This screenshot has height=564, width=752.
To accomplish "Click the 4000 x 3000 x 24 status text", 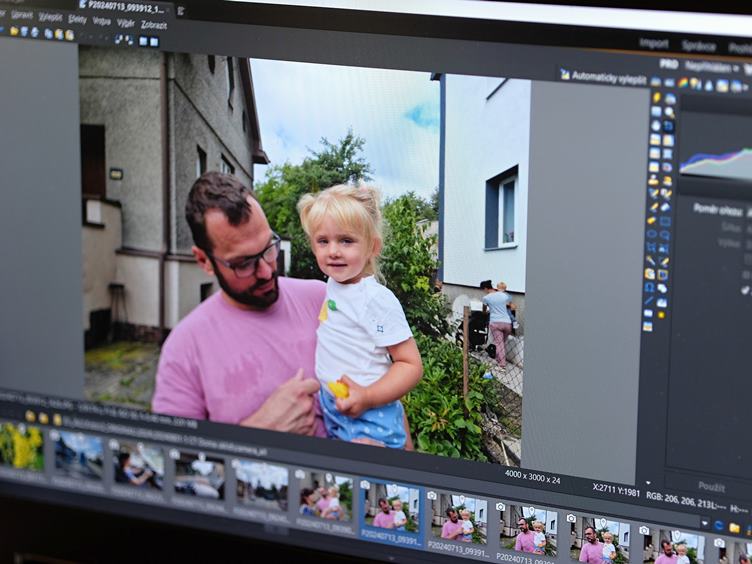I will [532, 477].
